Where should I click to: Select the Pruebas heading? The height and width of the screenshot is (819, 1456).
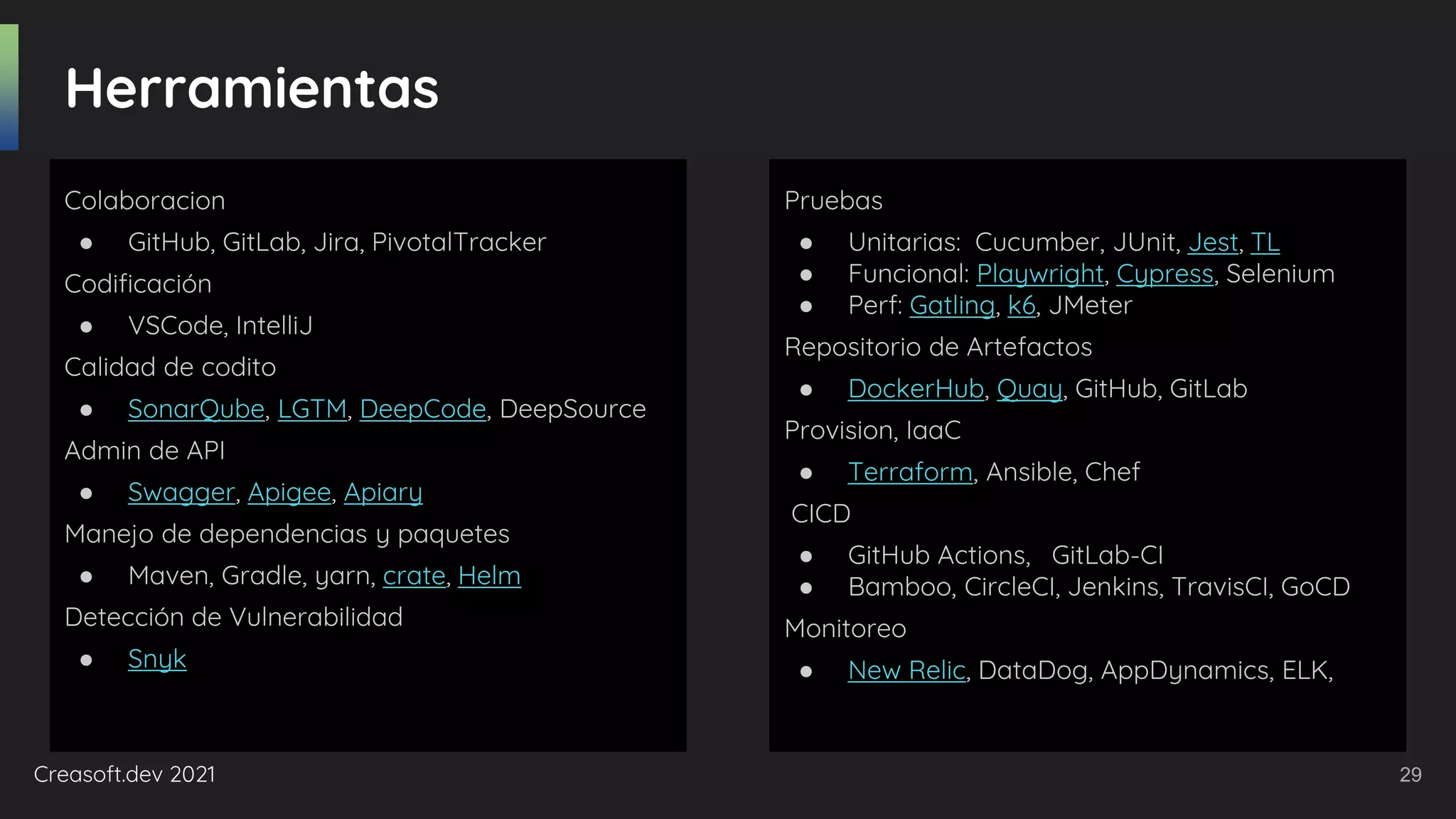pos(833,200)
